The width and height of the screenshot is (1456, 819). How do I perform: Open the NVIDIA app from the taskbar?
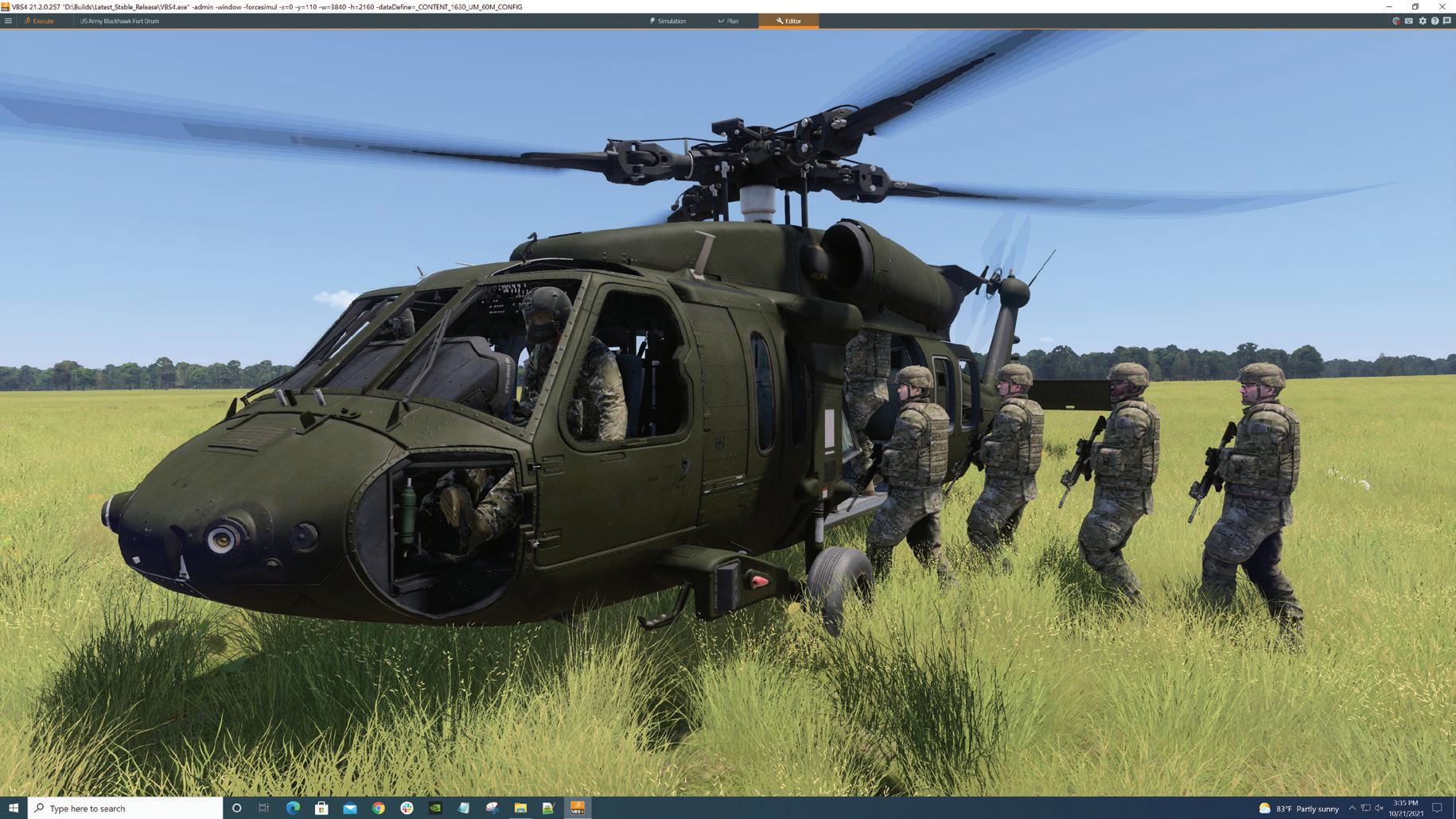coord(435,808)
